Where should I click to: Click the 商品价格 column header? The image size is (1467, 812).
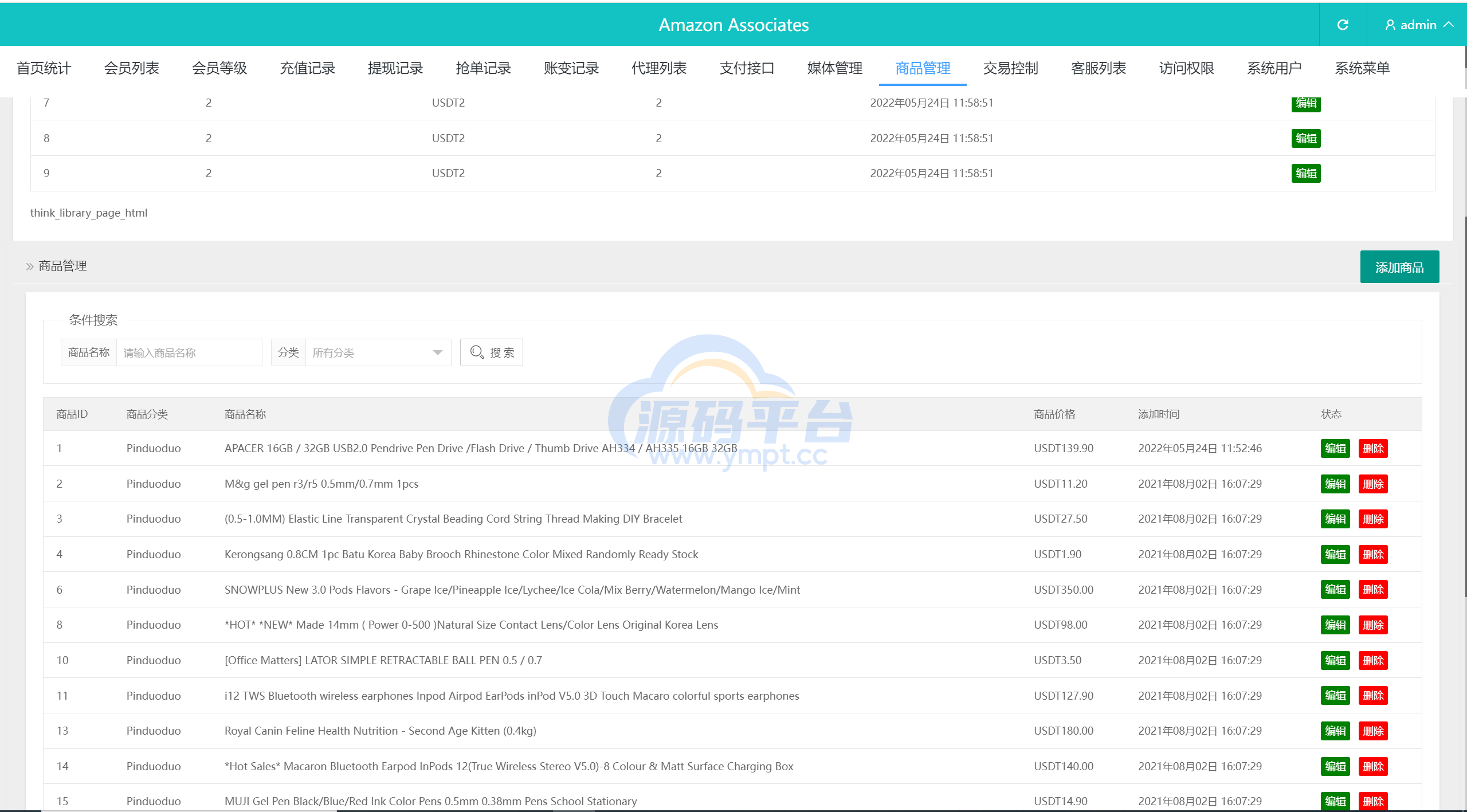[1054, 414]
